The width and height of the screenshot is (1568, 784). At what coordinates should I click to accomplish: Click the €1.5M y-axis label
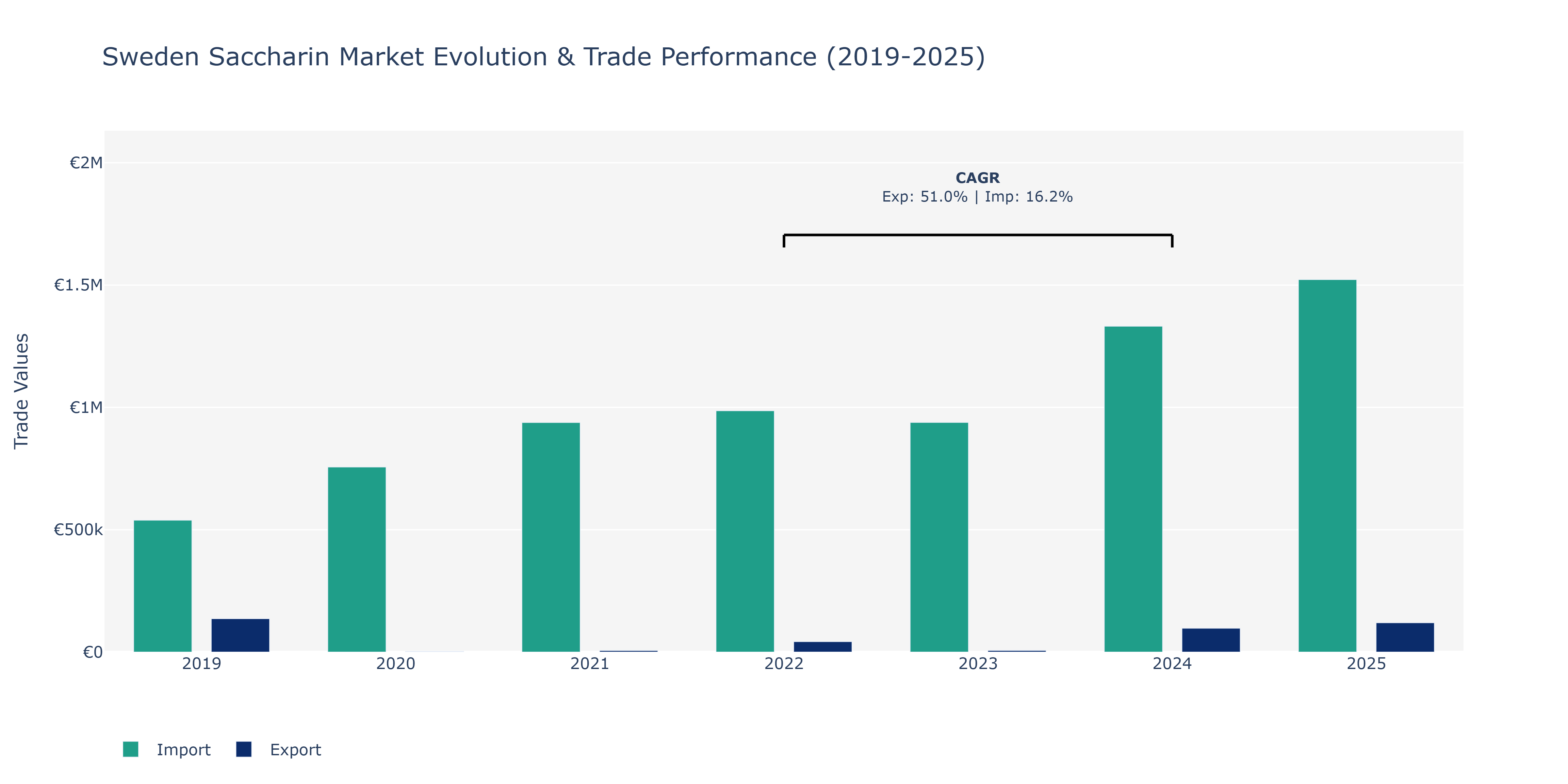click(x=78, y=286)
